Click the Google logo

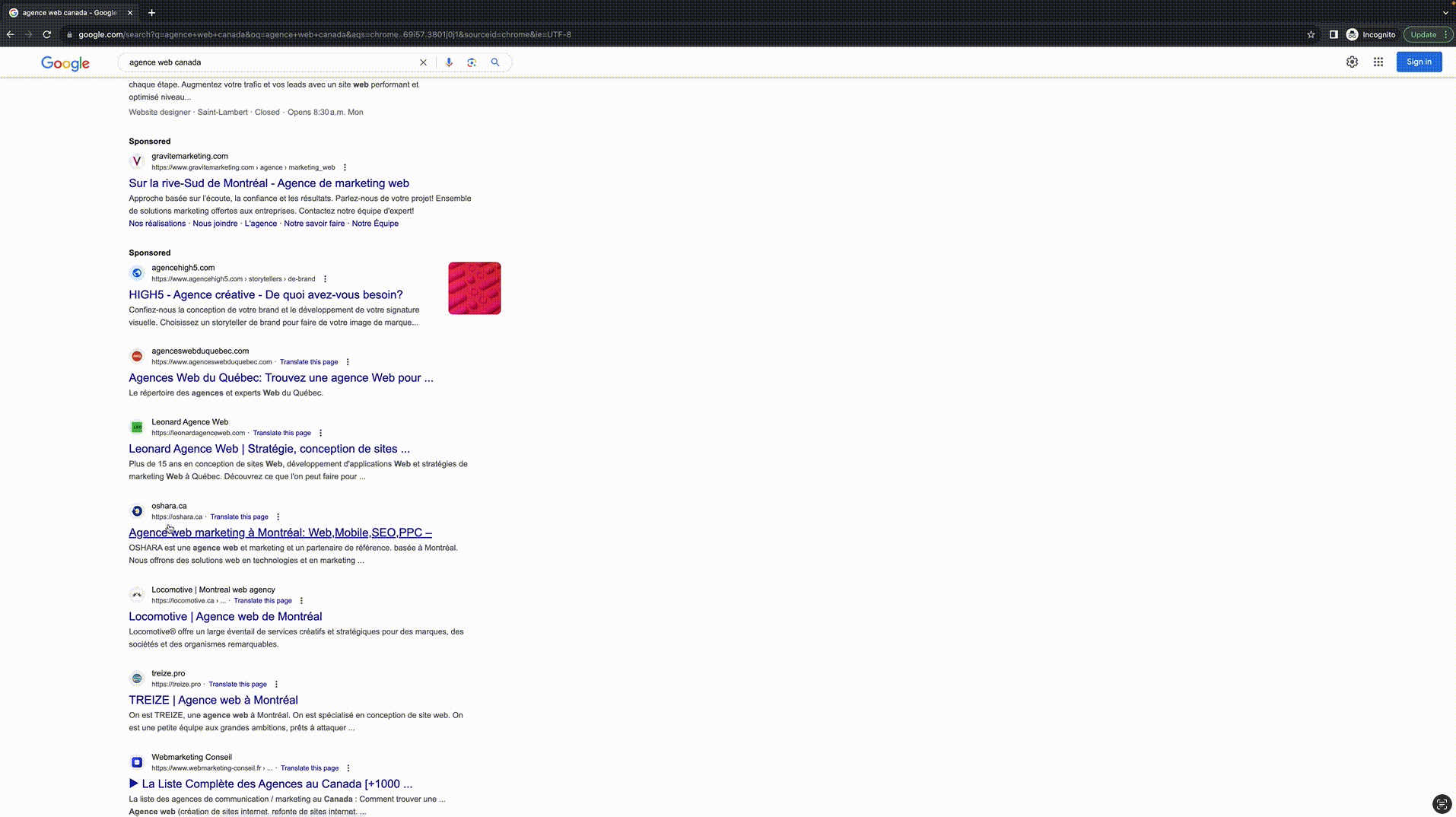[x=65, y=63]
